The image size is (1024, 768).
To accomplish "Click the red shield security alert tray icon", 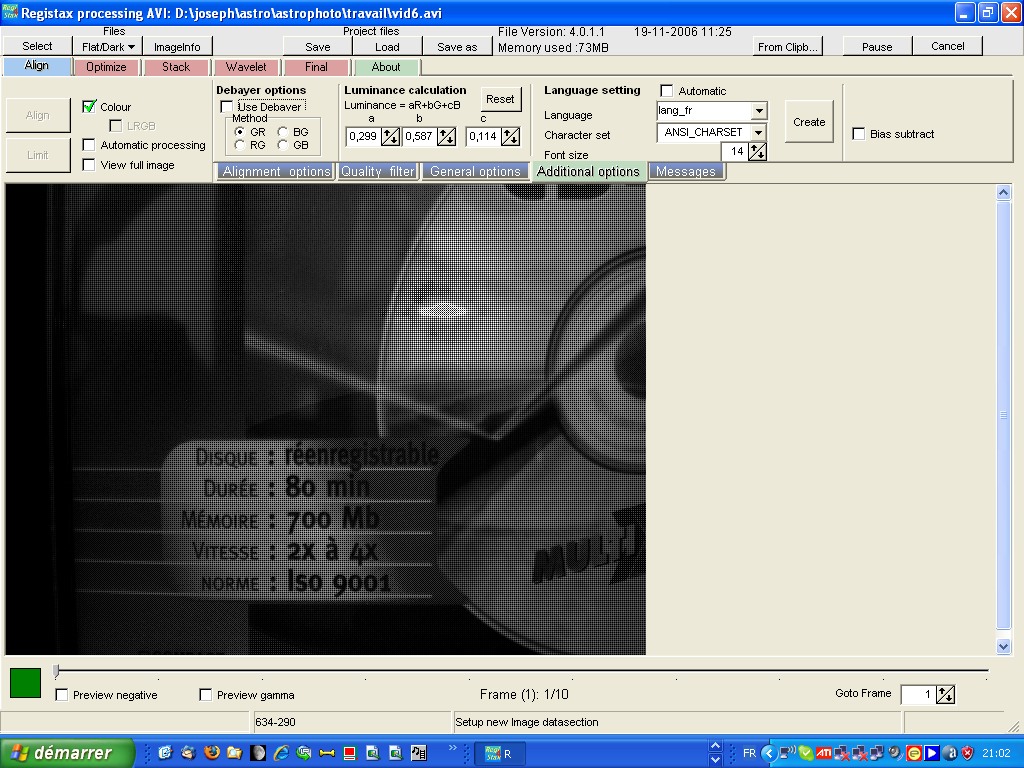I will pyautogui.click(x=967, y=753).
